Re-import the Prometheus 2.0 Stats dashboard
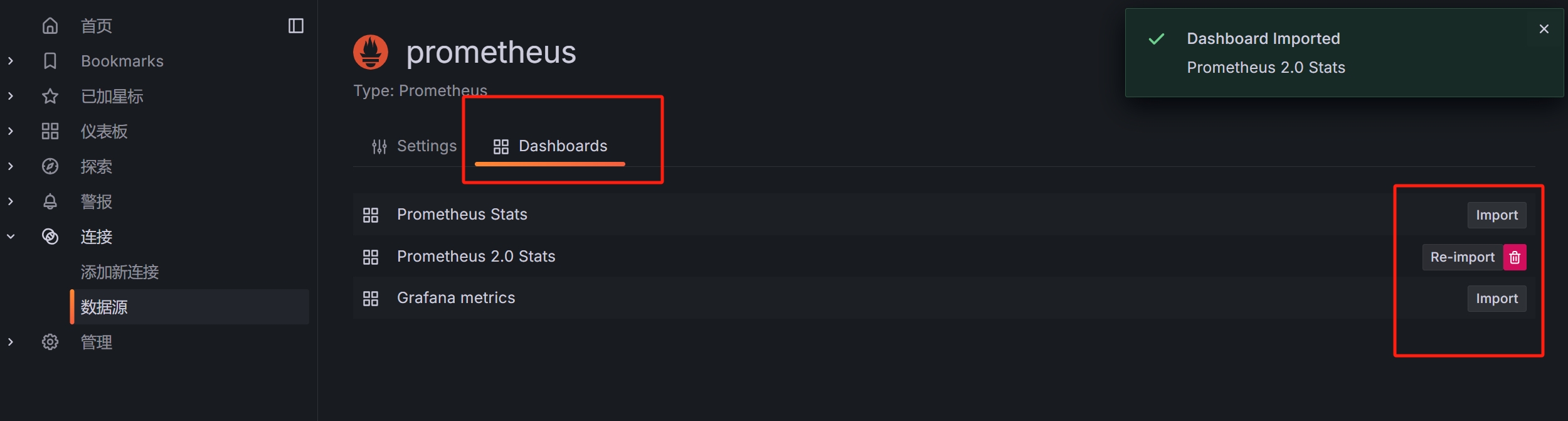 tap(1463, 257)
